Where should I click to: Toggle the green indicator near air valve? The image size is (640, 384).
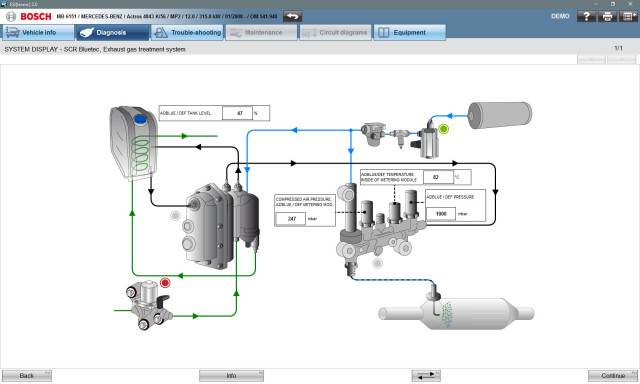point(443,129)
